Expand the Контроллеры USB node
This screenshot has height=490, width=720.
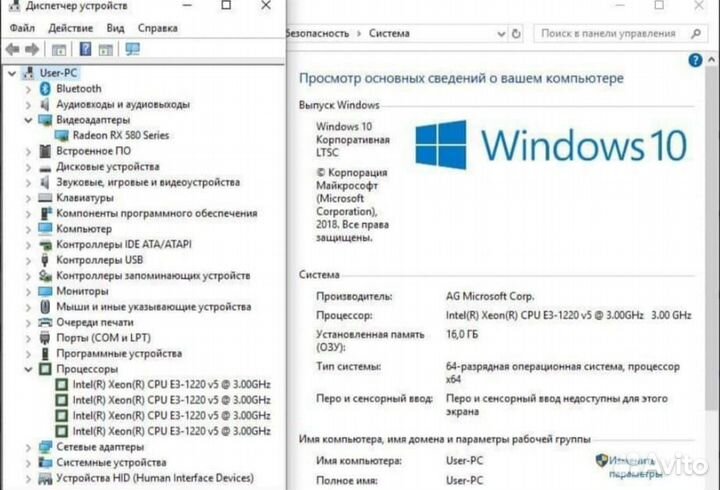(x=28, y=260)
